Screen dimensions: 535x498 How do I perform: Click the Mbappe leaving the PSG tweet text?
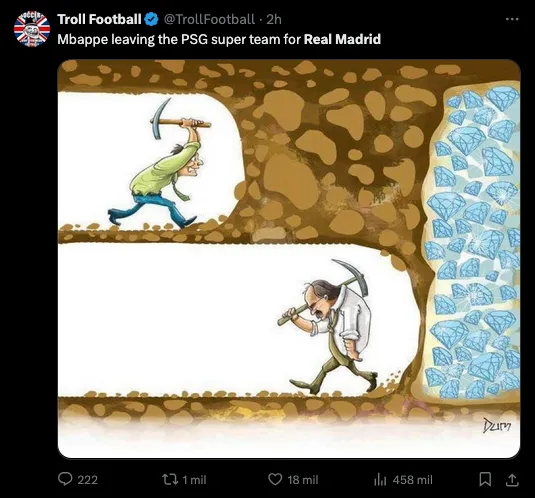coord(219,40)
